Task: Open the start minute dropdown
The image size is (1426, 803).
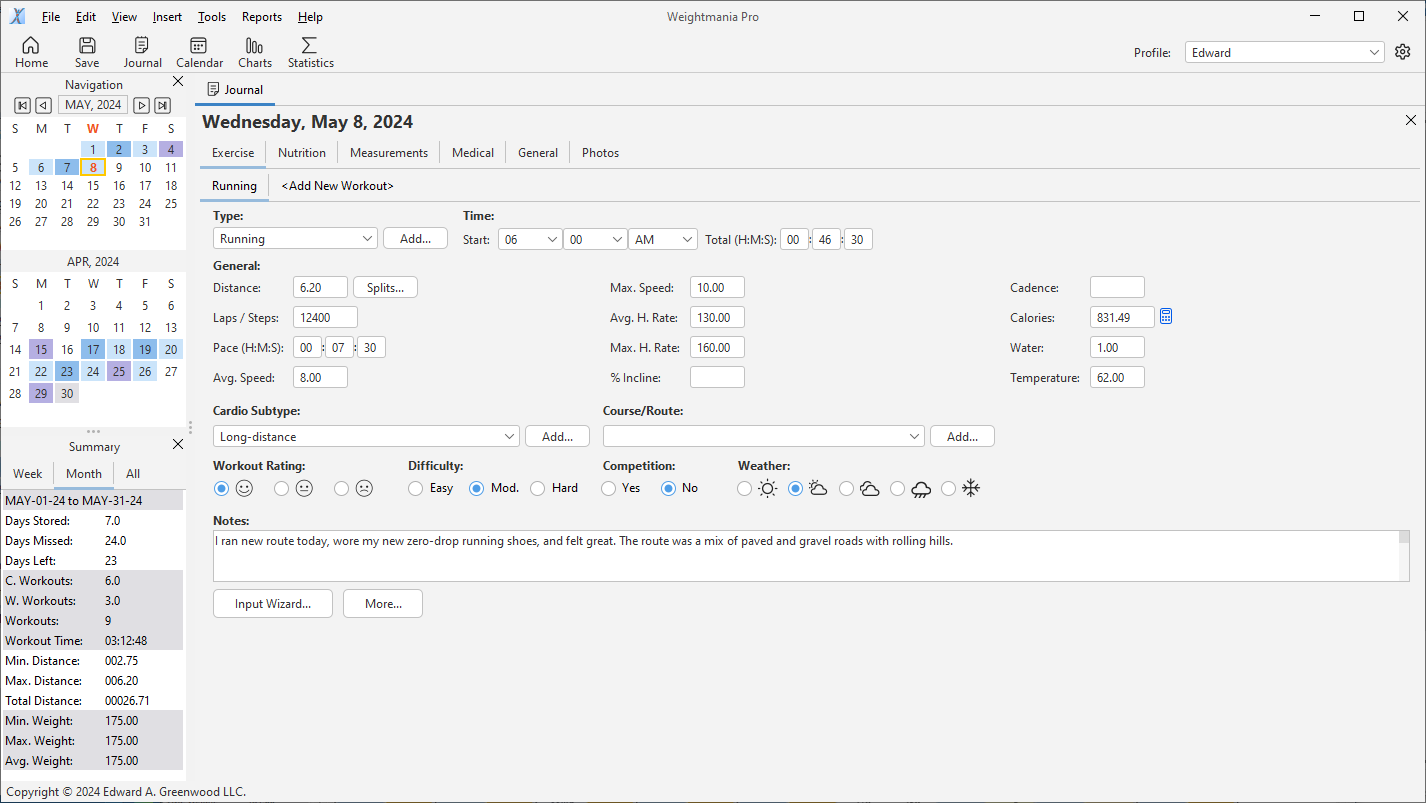Action: coord(595,239)
